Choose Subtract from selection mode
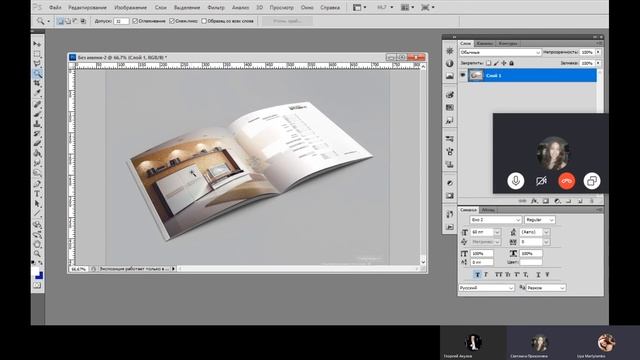The width and height of the screenshot is (640, 360). coord(75,21)
